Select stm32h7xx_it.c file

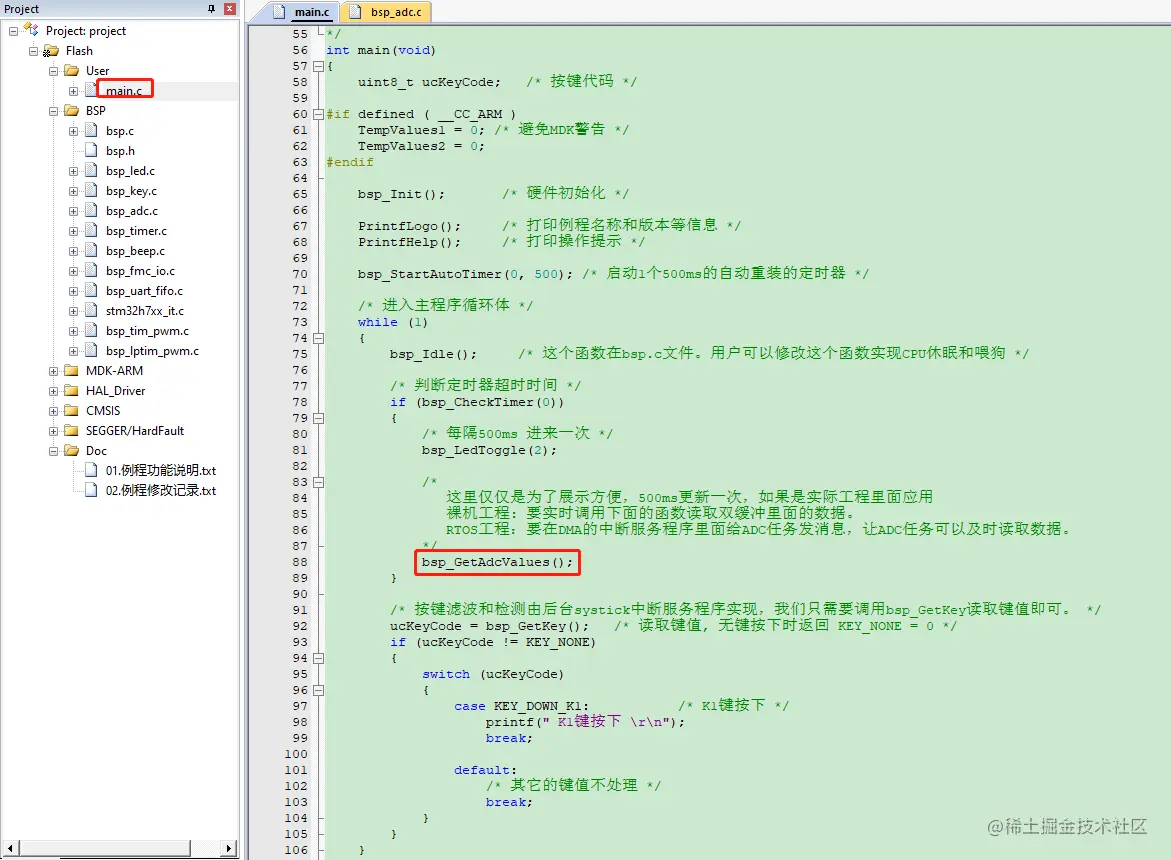tap(145, 311)
